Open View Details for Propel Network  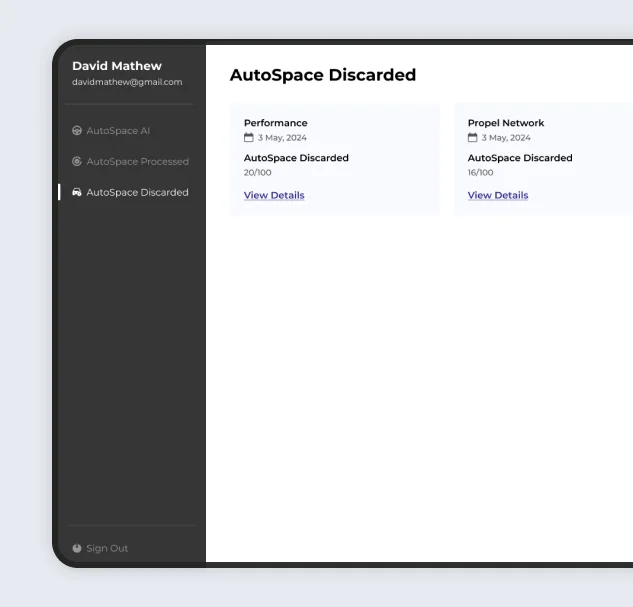tap(498, 195)
